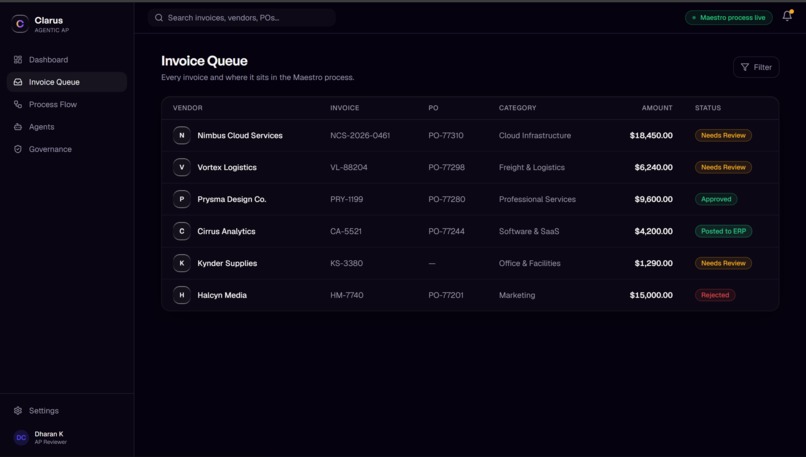Click Needs Review status for Kynder
Image resolution: width=806 pixels, height=457 pixels.
pyautogui.click(x=723, y=263)
